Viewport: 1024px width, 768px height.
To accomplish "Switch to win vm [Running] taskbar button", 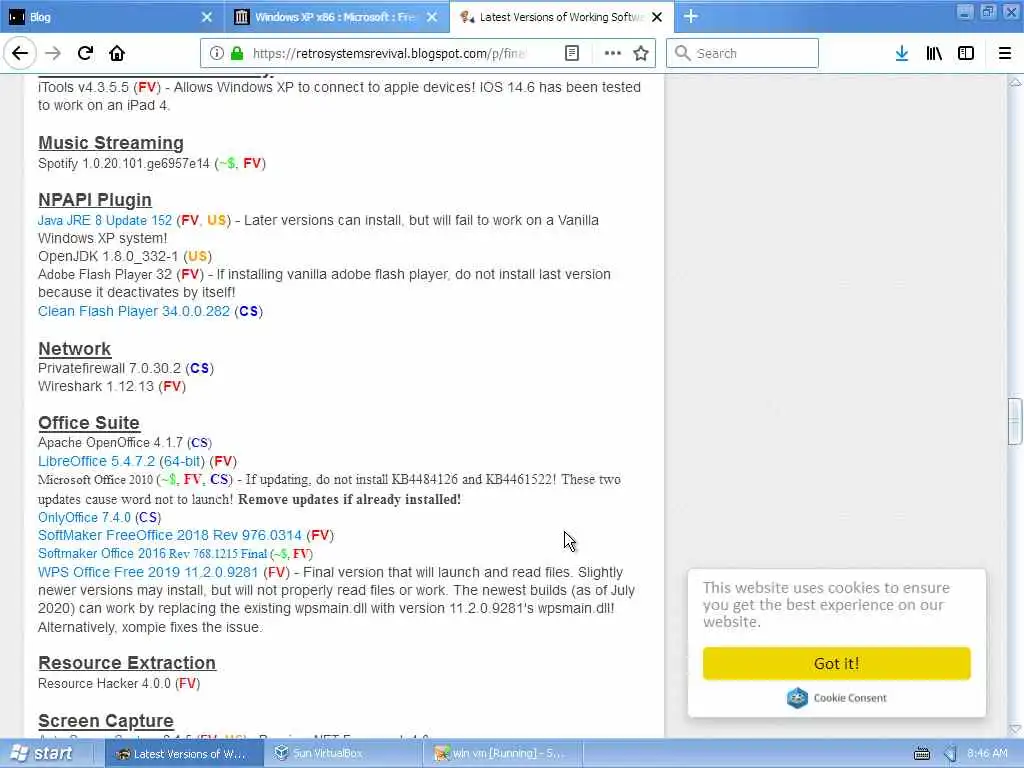I will tap(501, 754).
